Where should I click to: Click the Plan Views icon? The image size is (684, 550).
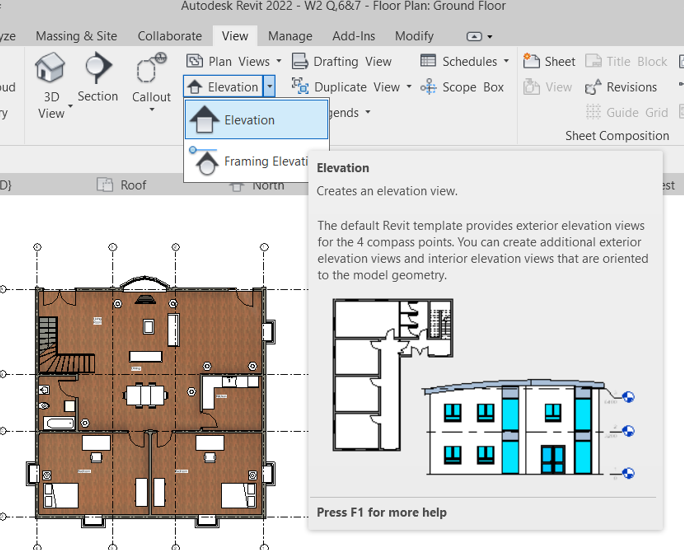(x=195, y=61)
